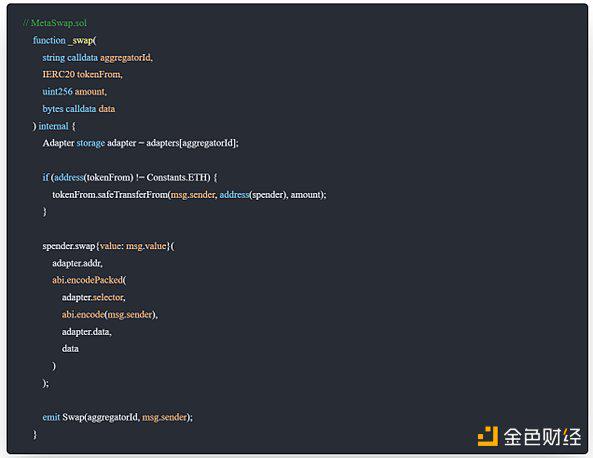The height and width of the screenshot is (458, 593).
Task: Click the internal keyword
Action: point(53,126)
